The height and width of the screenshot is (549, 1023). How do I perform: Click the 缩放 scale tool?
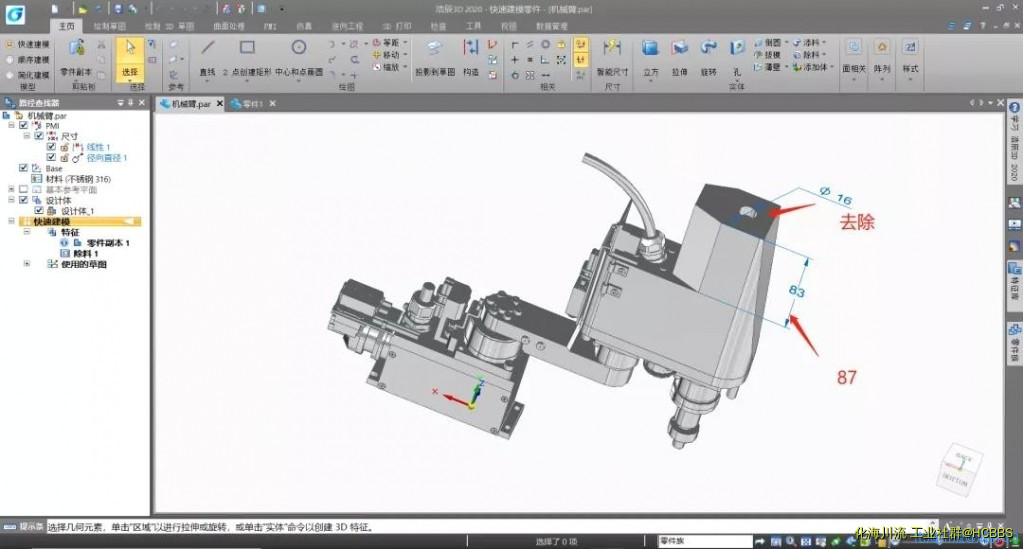[386, 67]
